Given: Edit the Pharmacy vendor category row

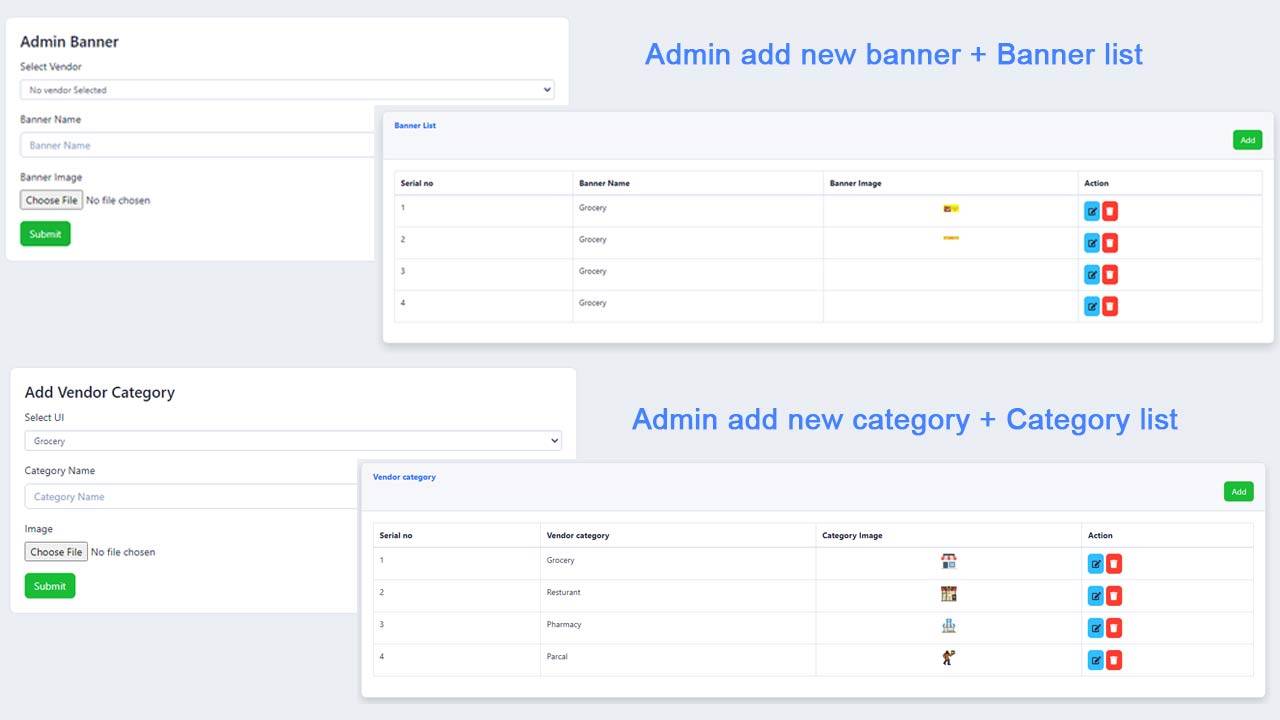Looking at the screenshot, I should click(1095, 628).
